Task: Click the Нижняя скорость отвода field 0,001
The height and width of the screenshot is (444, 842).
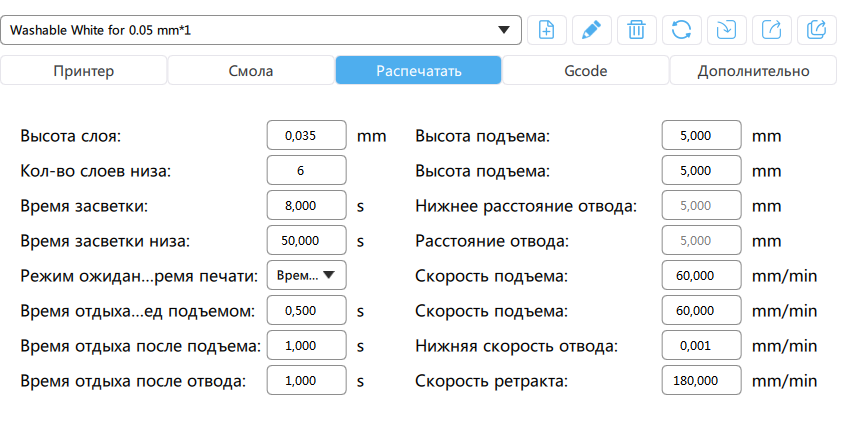Action: coord(701,345)
